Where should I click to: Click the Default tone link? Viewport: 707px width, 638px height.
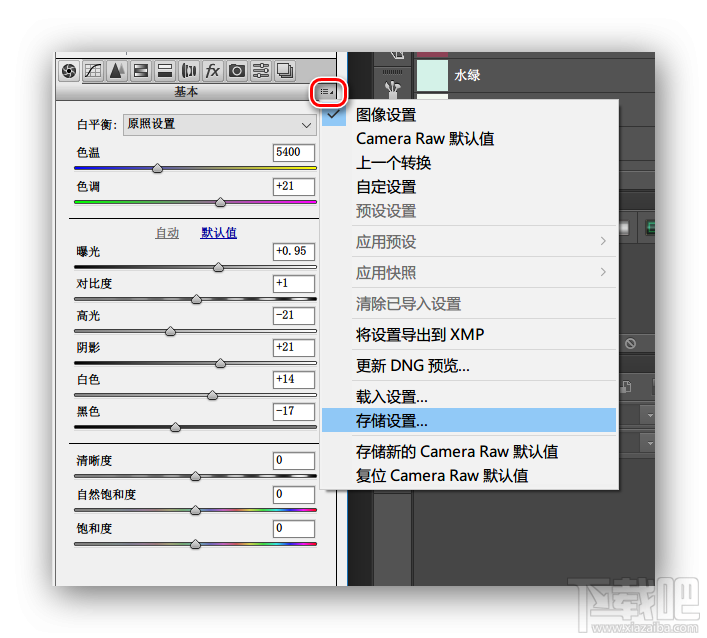[x=218, y=233]
